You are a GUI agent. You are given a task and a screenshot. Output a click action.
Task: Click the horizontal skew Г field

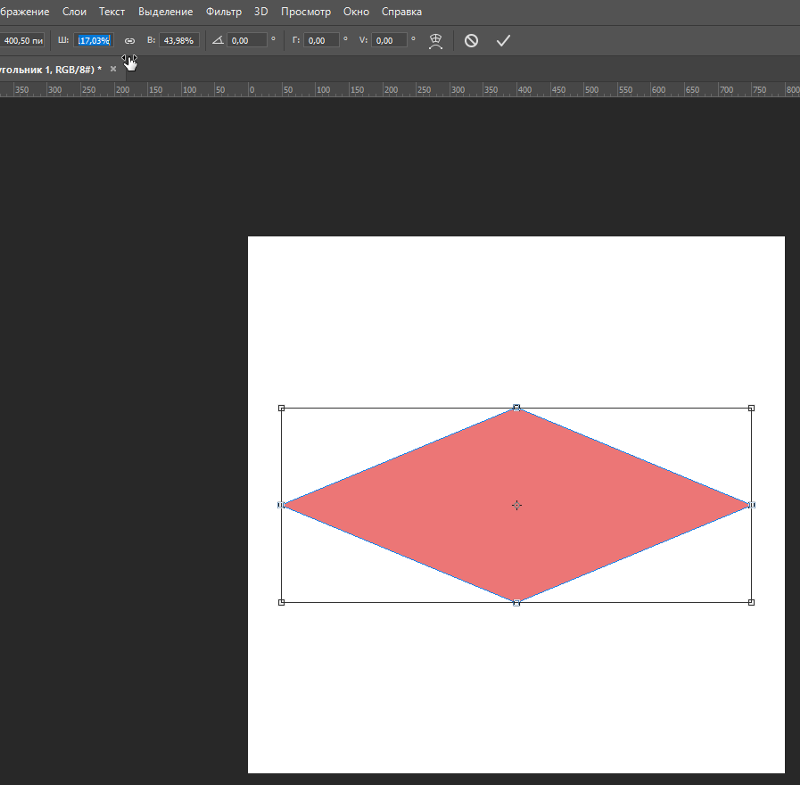click(321, 40)
